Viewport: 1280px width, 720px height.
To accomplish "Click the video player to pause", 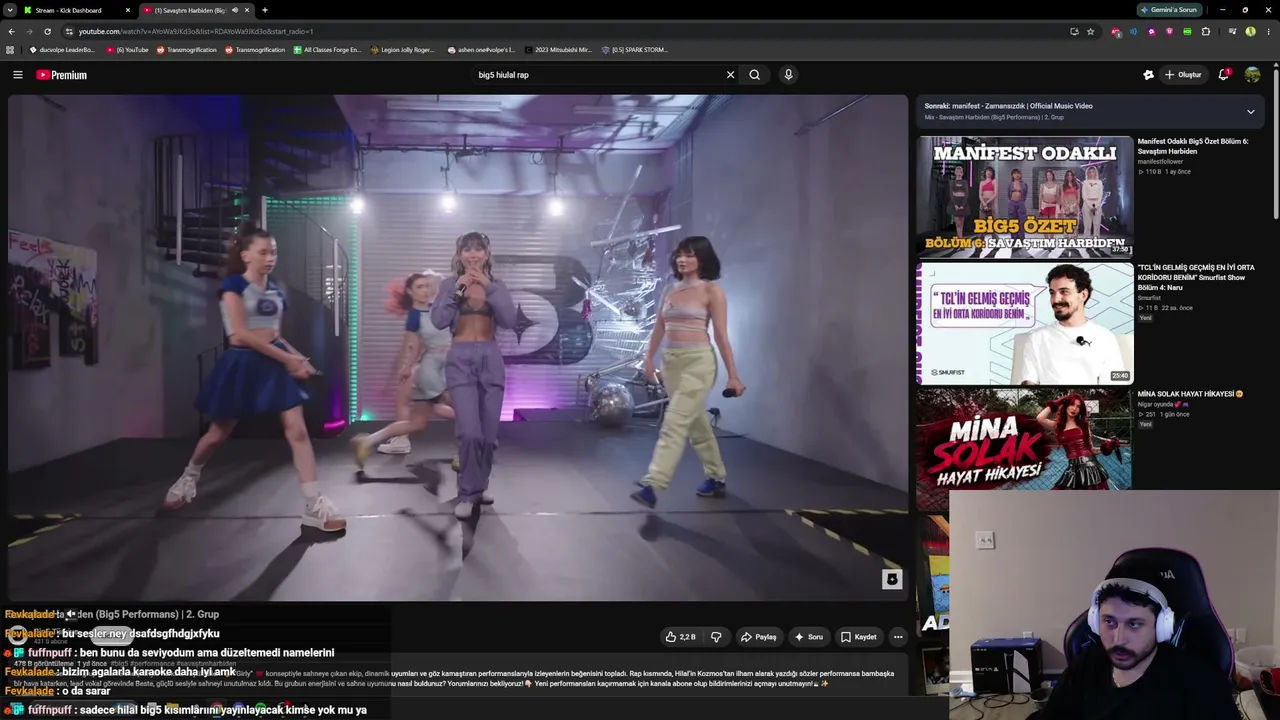I will [458, 348].
